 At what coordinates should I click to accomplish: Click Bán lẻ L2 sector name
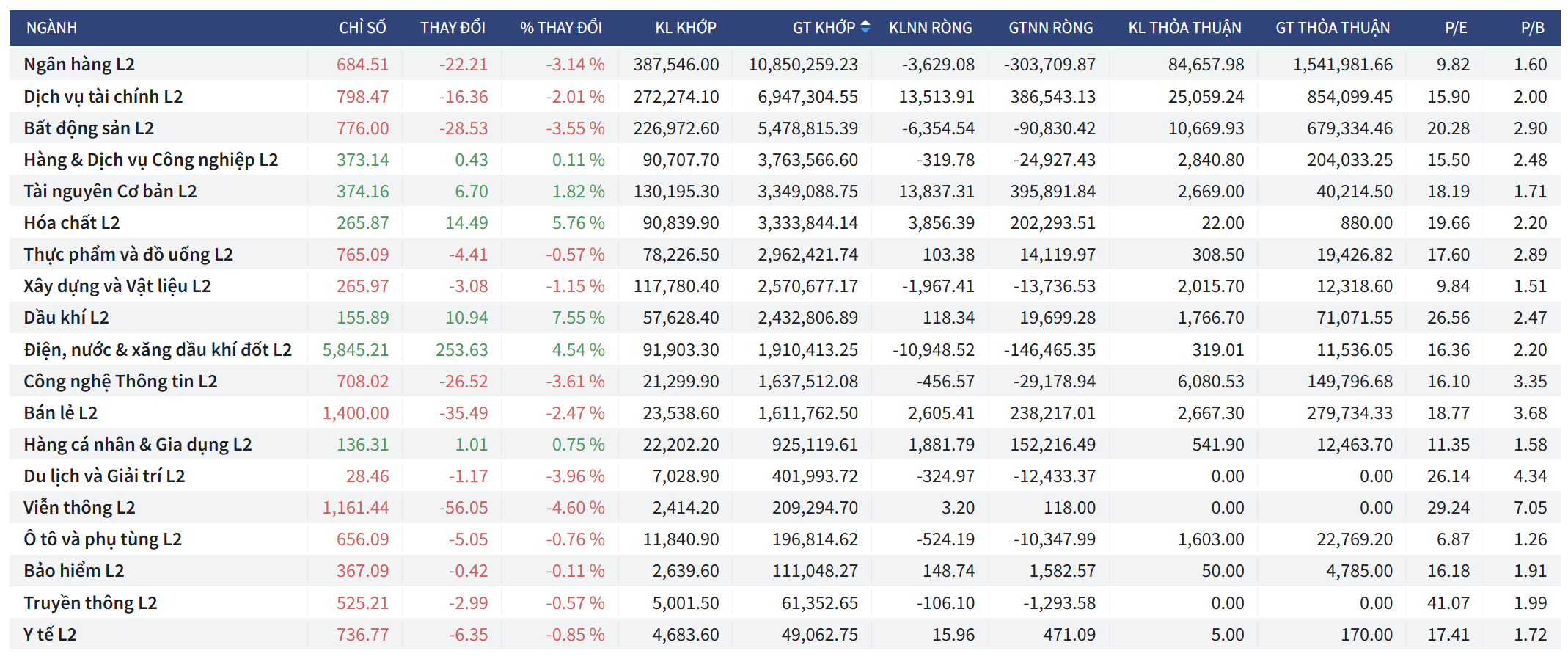coord(60,413)
